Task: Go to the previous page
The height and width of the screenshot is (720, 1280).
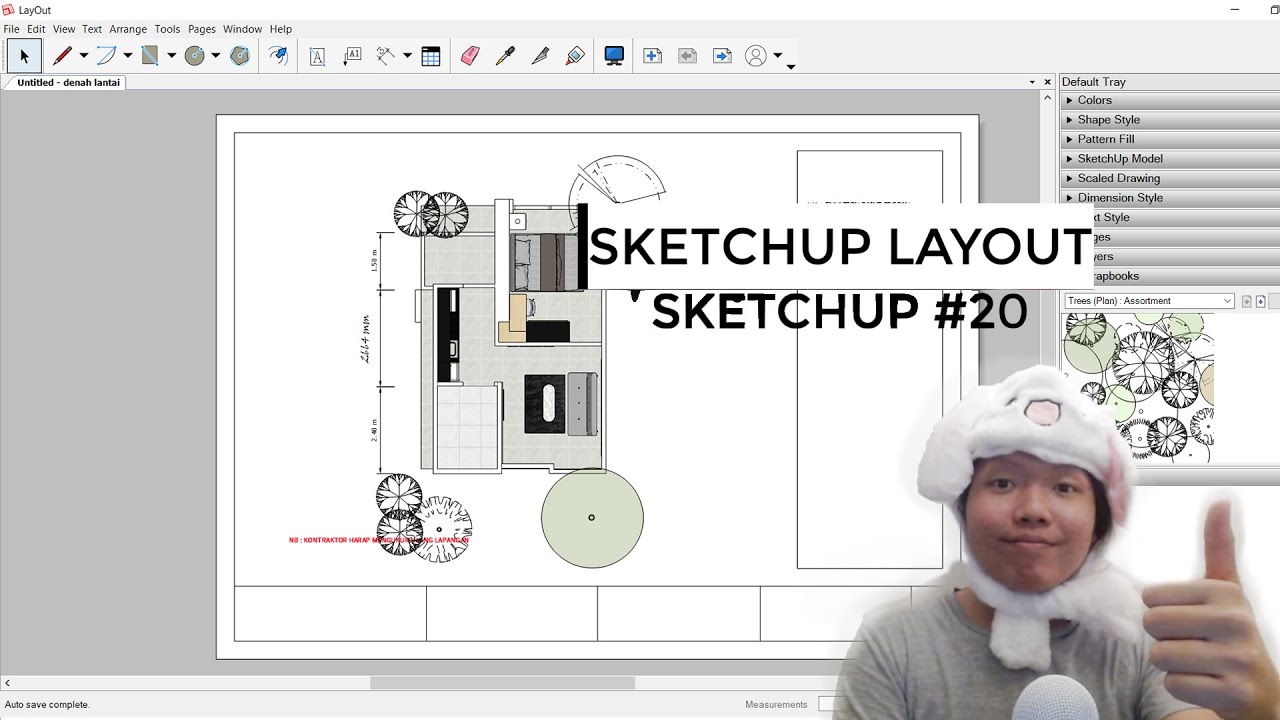Action: click(687, 56)
